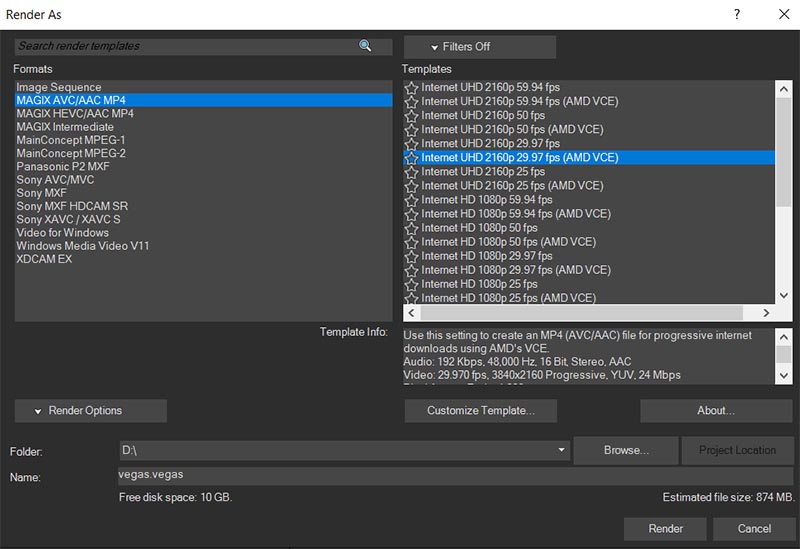Select the Sony MXF format row
This screenshot has width=800, height=549.
[x=204, y=193]
